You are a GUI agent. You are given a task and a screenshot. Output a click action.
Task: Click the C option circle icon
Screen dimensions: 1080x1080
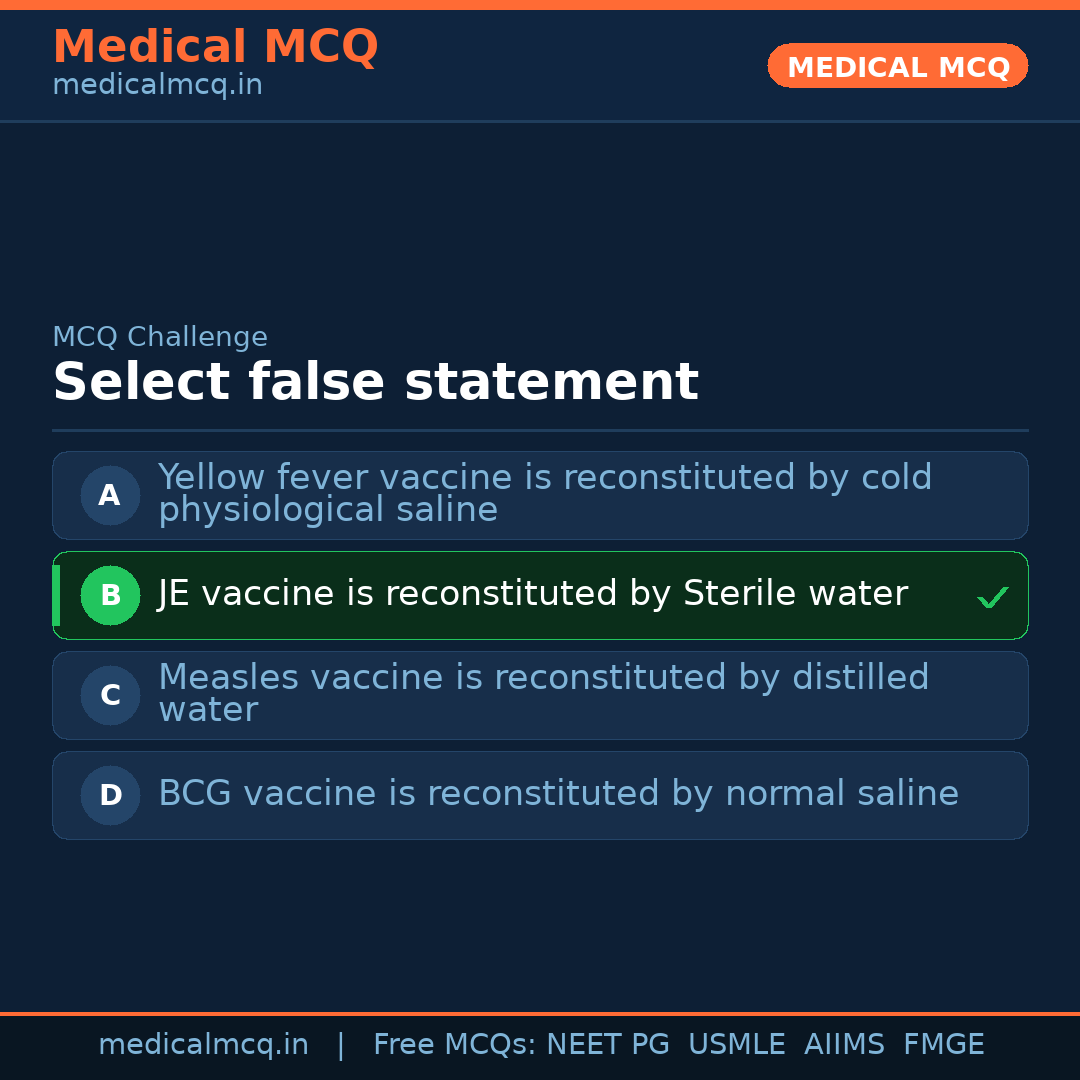click(x=110, y=695)
